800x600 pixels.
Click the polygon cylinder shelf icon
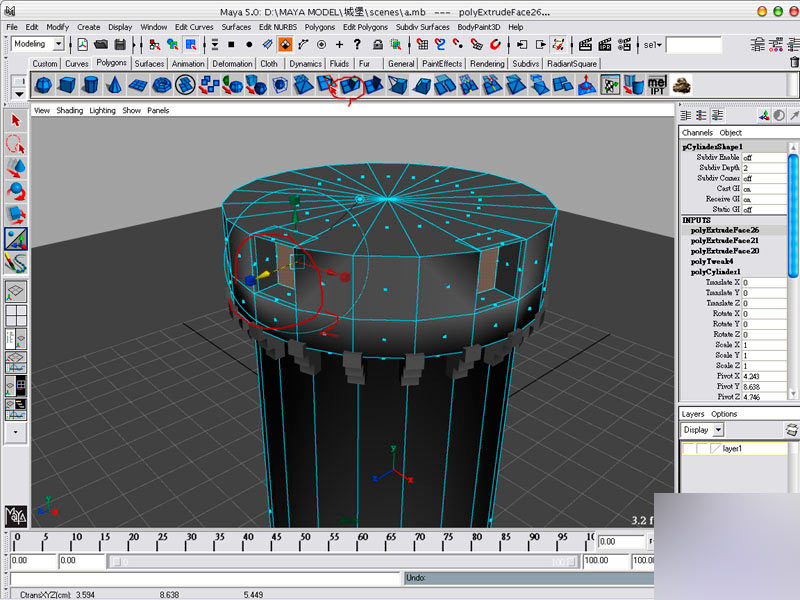[x=90, y=85]
